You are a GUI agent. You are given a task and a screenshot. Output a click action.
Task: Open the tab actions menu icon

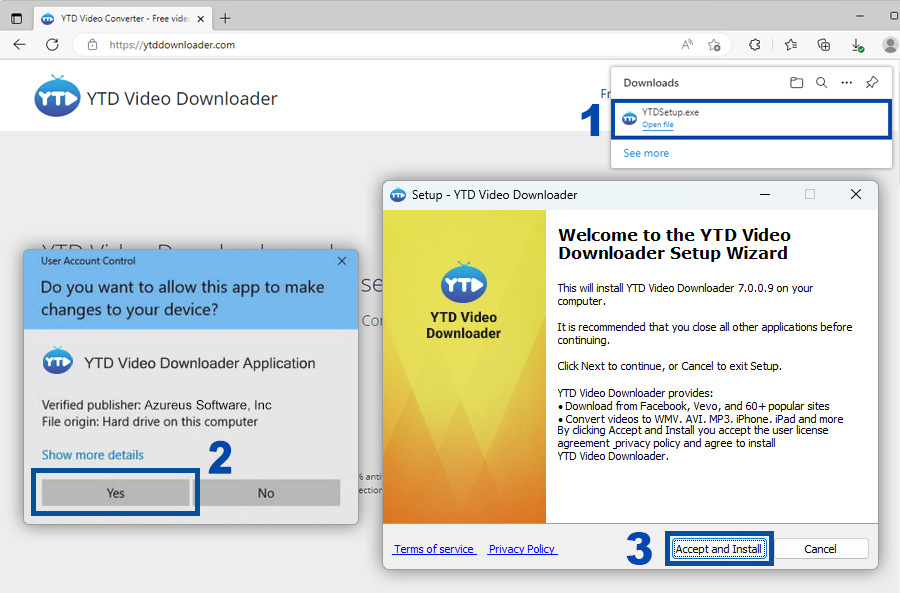pyautogui.click(x=17, y=18)
